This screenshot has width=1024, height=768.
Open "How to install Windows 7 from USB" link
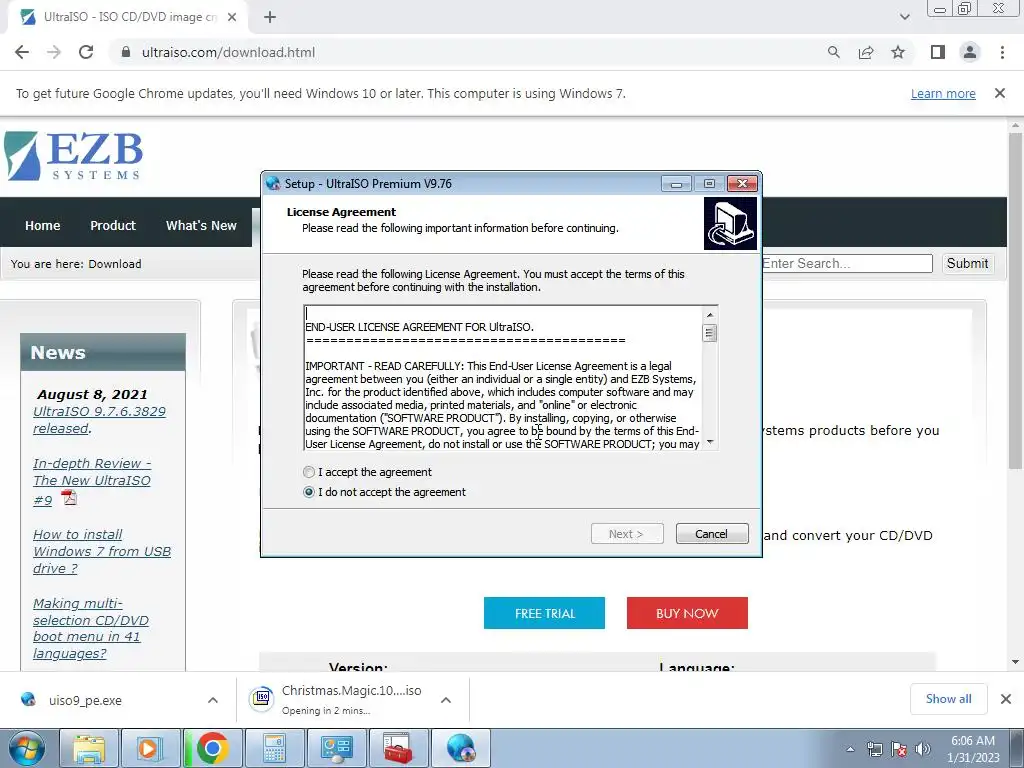tap(102, 551)
